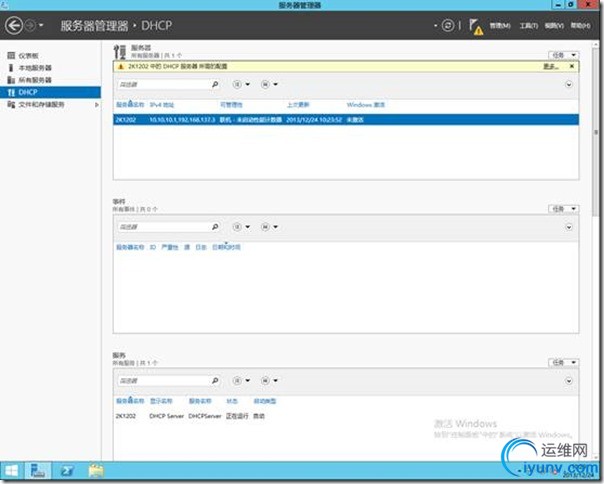604x484 pixels.
Task: Dismiss the yellow DHCP warning banner
Action: [x=572, y=66]
